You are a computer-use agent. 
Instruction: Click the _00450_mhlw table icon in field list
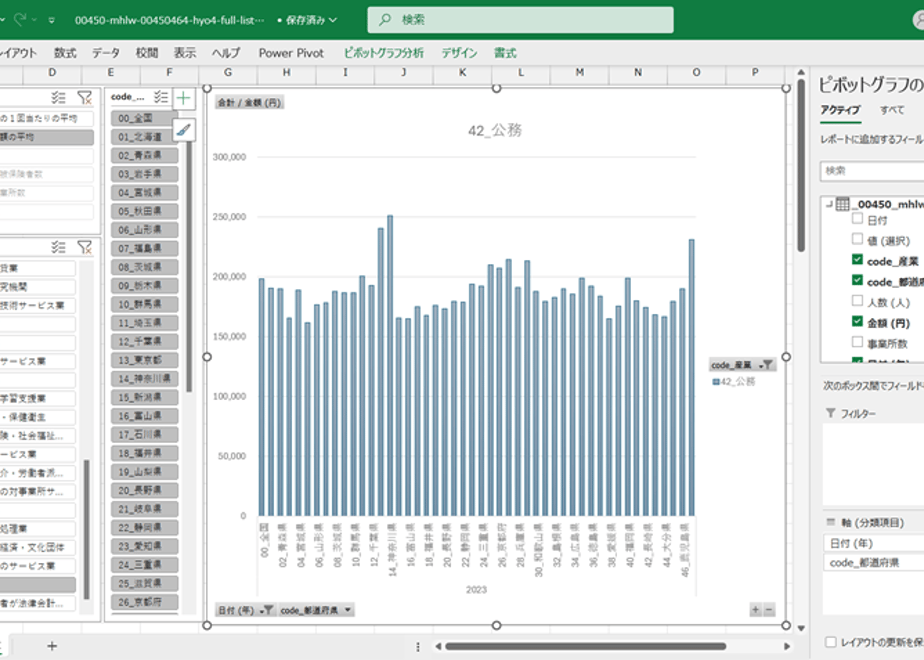coord(843,204)
